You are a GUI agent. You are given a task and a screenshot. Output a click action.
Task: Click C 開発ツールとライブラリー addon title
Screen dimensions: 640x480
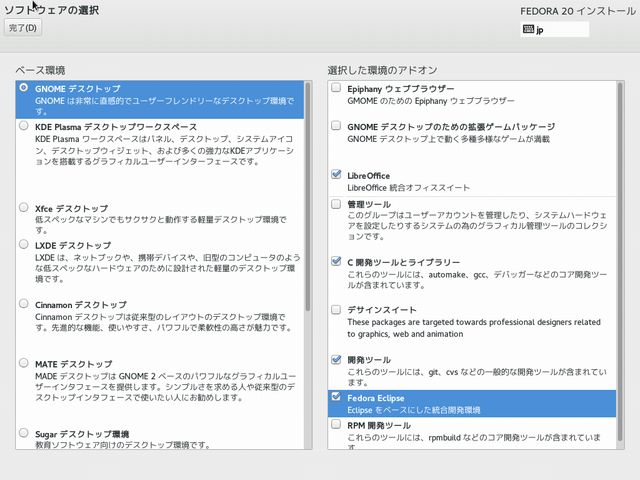click(x=403, y=262)
